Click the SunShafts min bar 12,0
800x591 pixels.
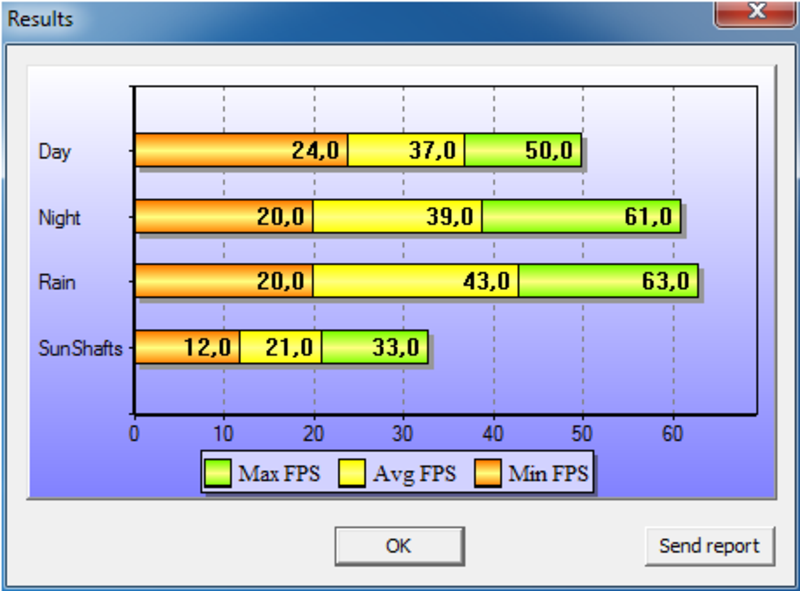click(187, 347)
